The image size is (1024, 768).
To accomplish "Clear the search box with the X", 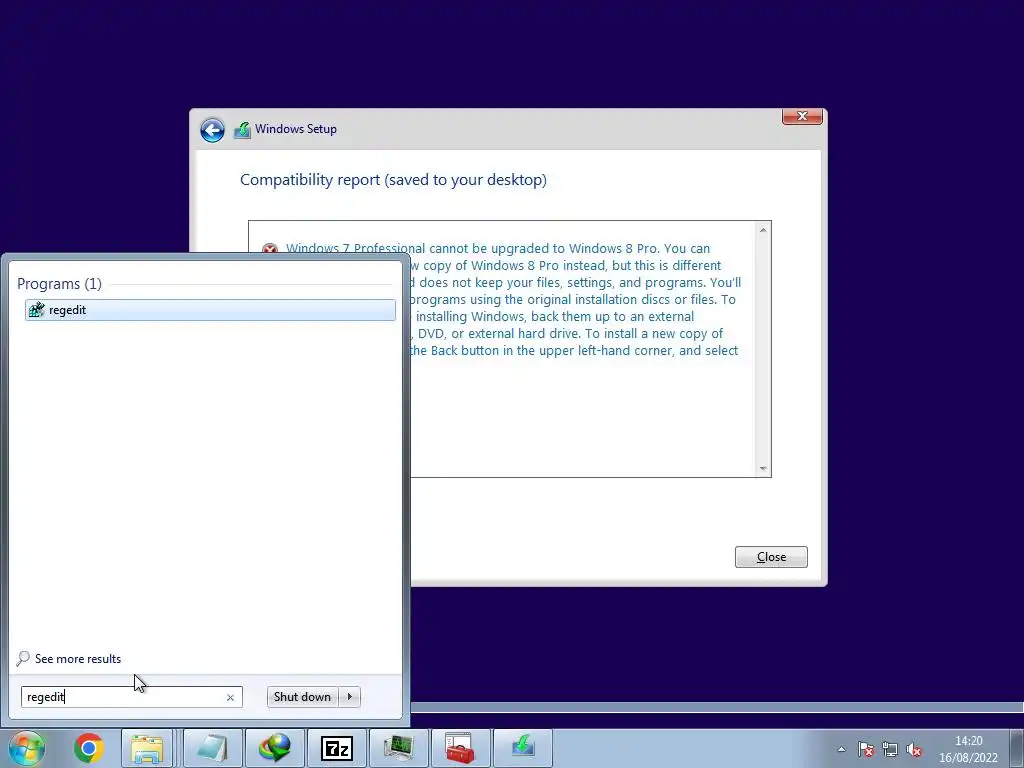I will click(230, 697).
